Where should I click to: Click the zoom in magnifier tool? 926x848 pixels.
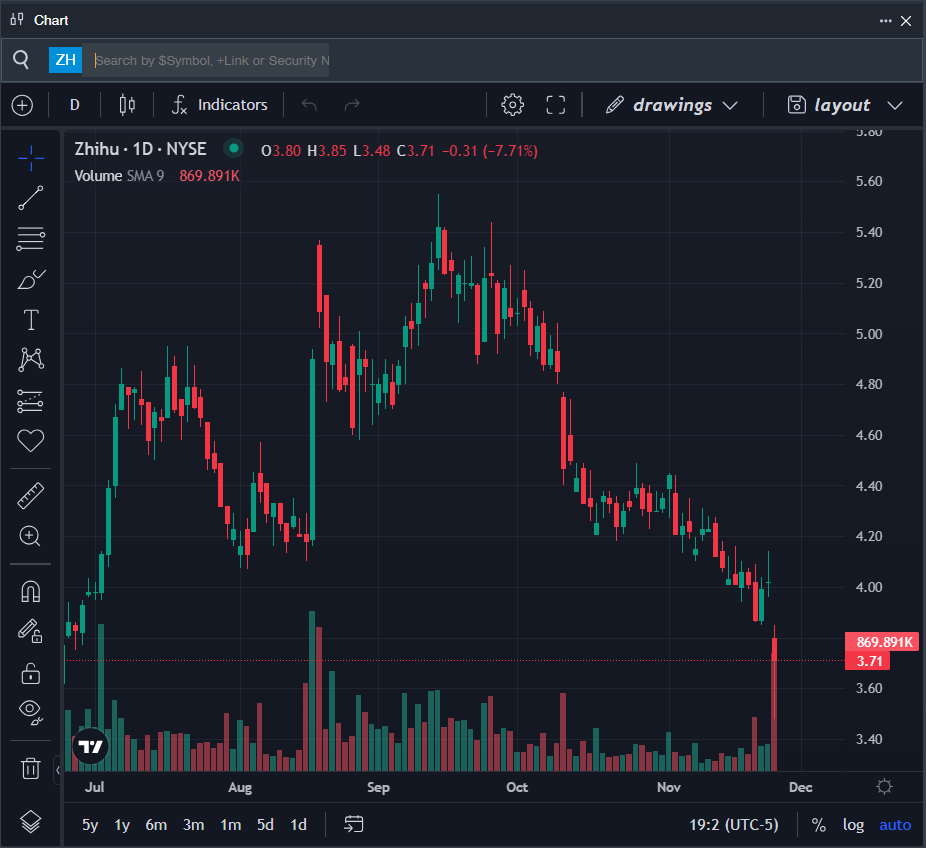(x=31, y=536)
